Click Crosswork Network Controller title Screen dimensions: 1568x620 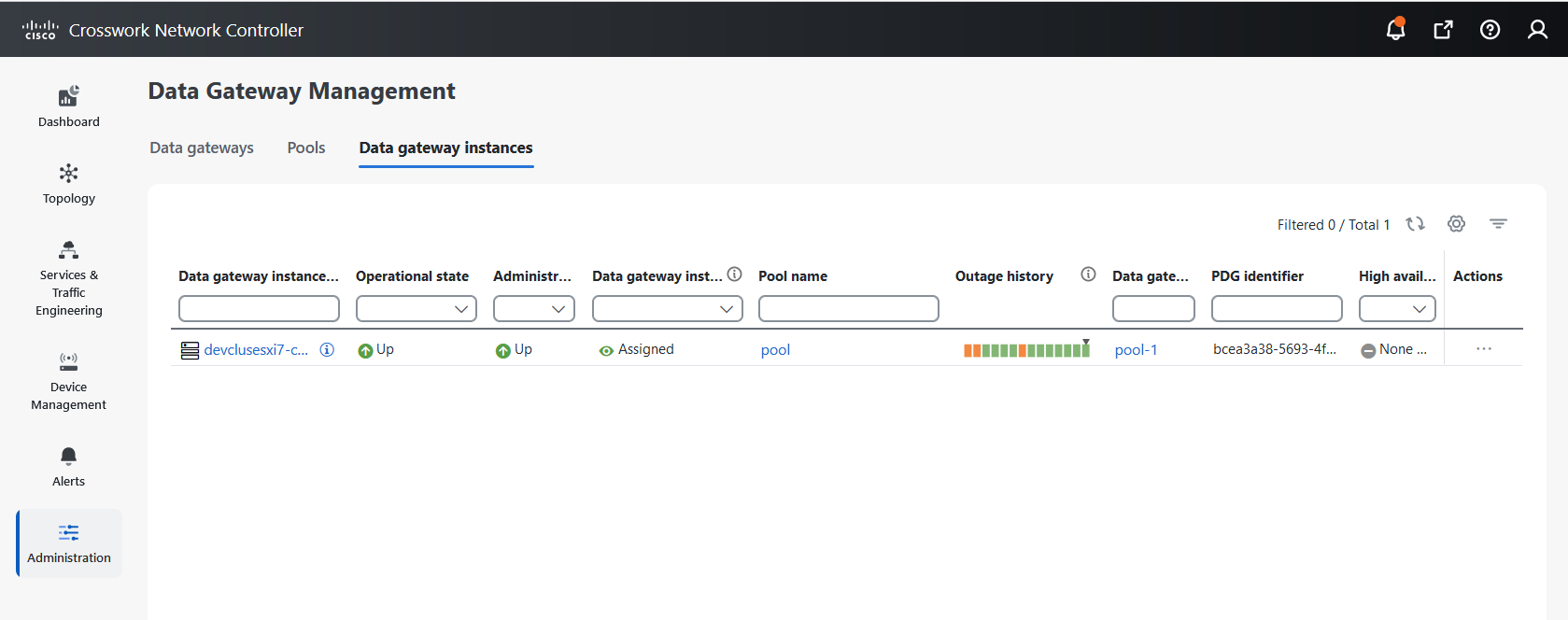186,30
